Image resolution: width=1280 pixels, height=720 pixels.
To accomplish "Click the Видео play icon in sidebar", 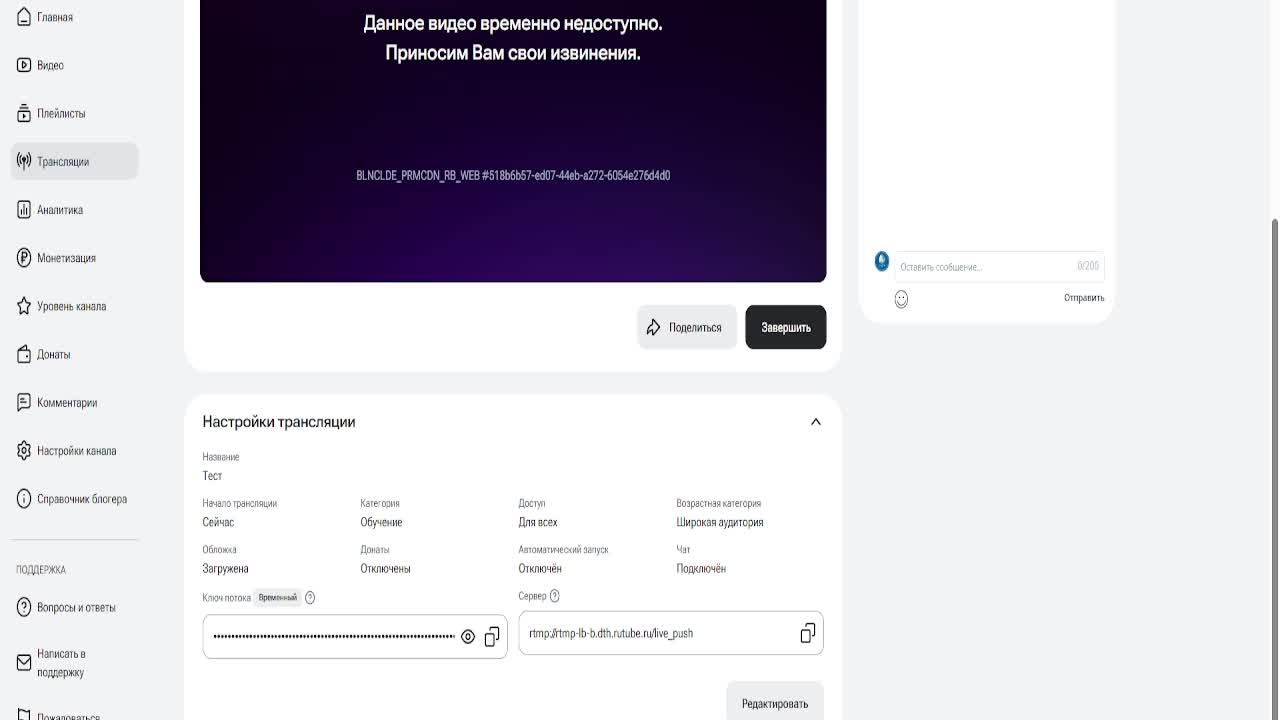I will tap(24, 65).
